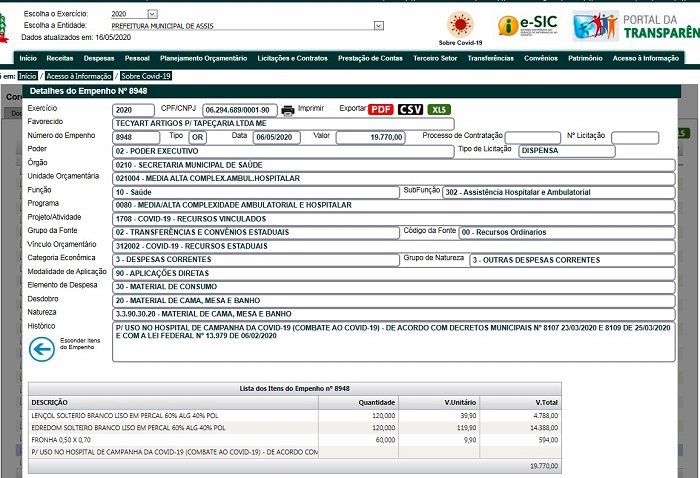
Task: Open the Convênios menu
Action: click(x=541, y=58)
